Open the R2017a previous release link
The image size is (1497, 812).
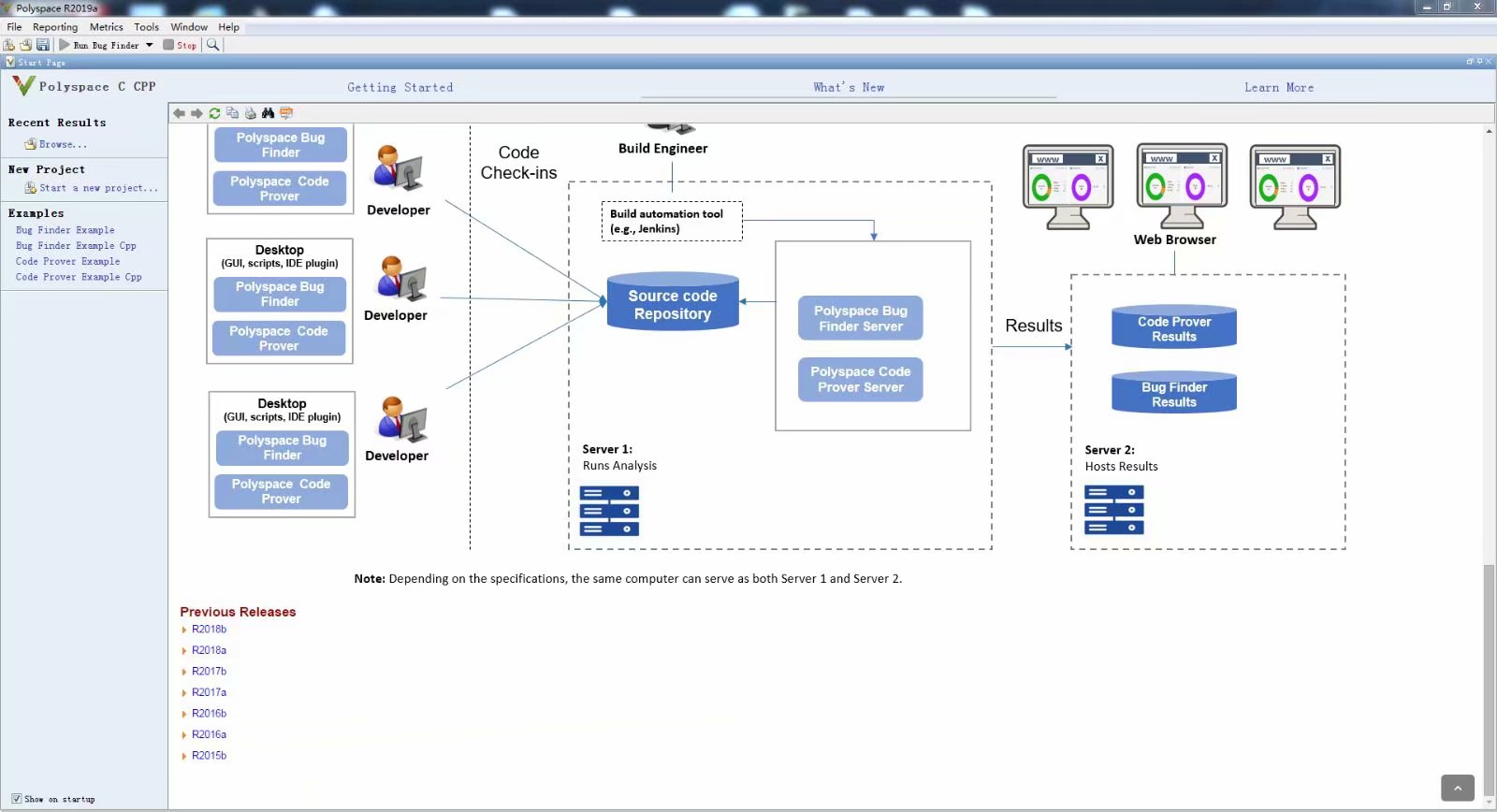click(209, 692)
